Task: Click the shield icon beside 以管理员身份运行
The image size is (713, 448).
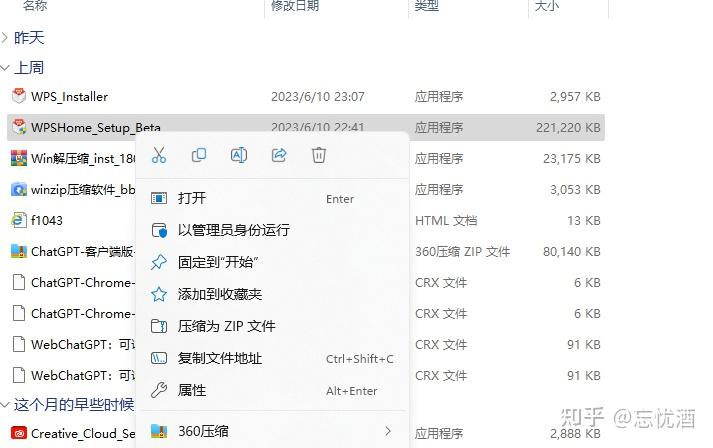Action: tap(159, 230)
